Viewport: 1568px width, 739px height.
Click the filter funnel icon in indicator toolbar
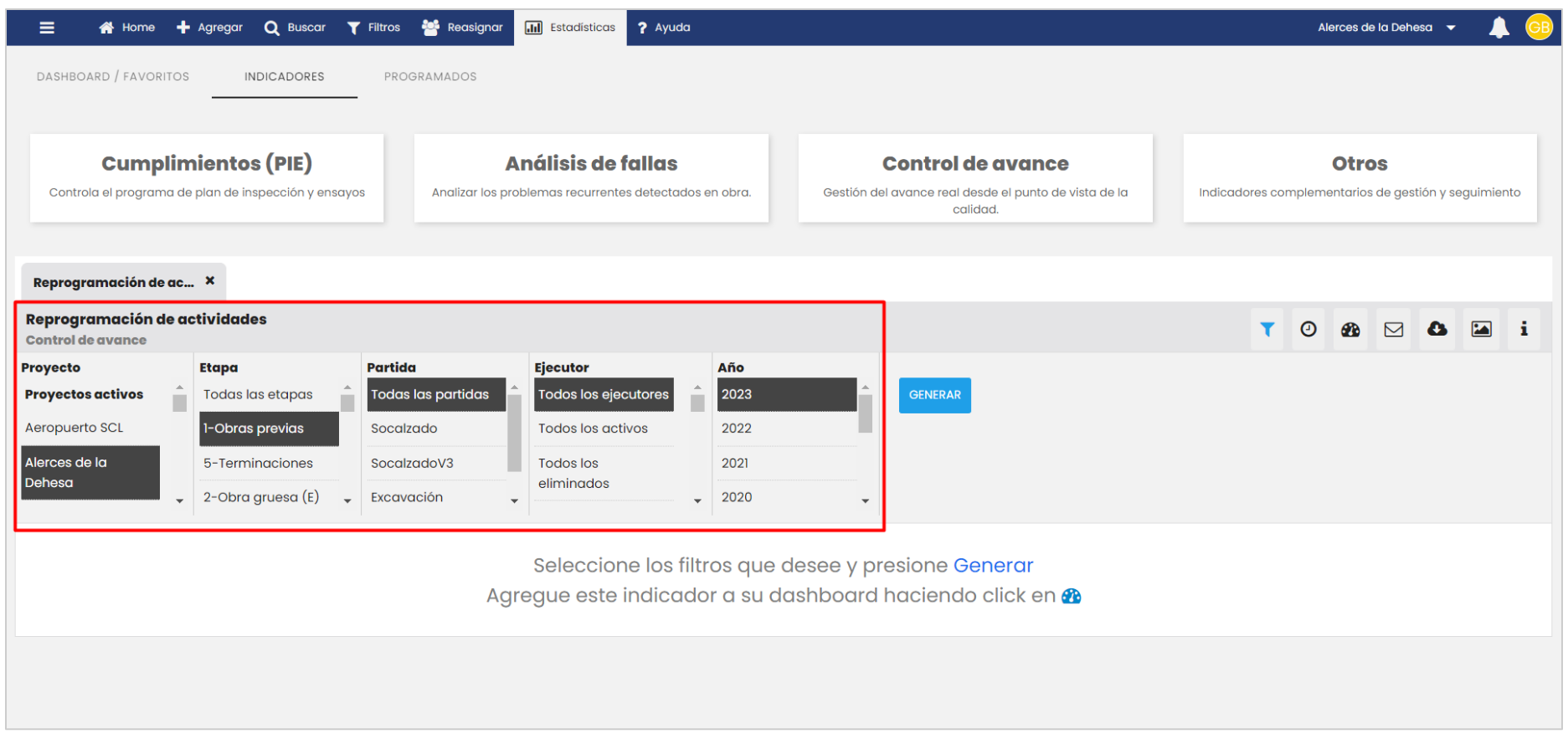tap(1267, 330)
